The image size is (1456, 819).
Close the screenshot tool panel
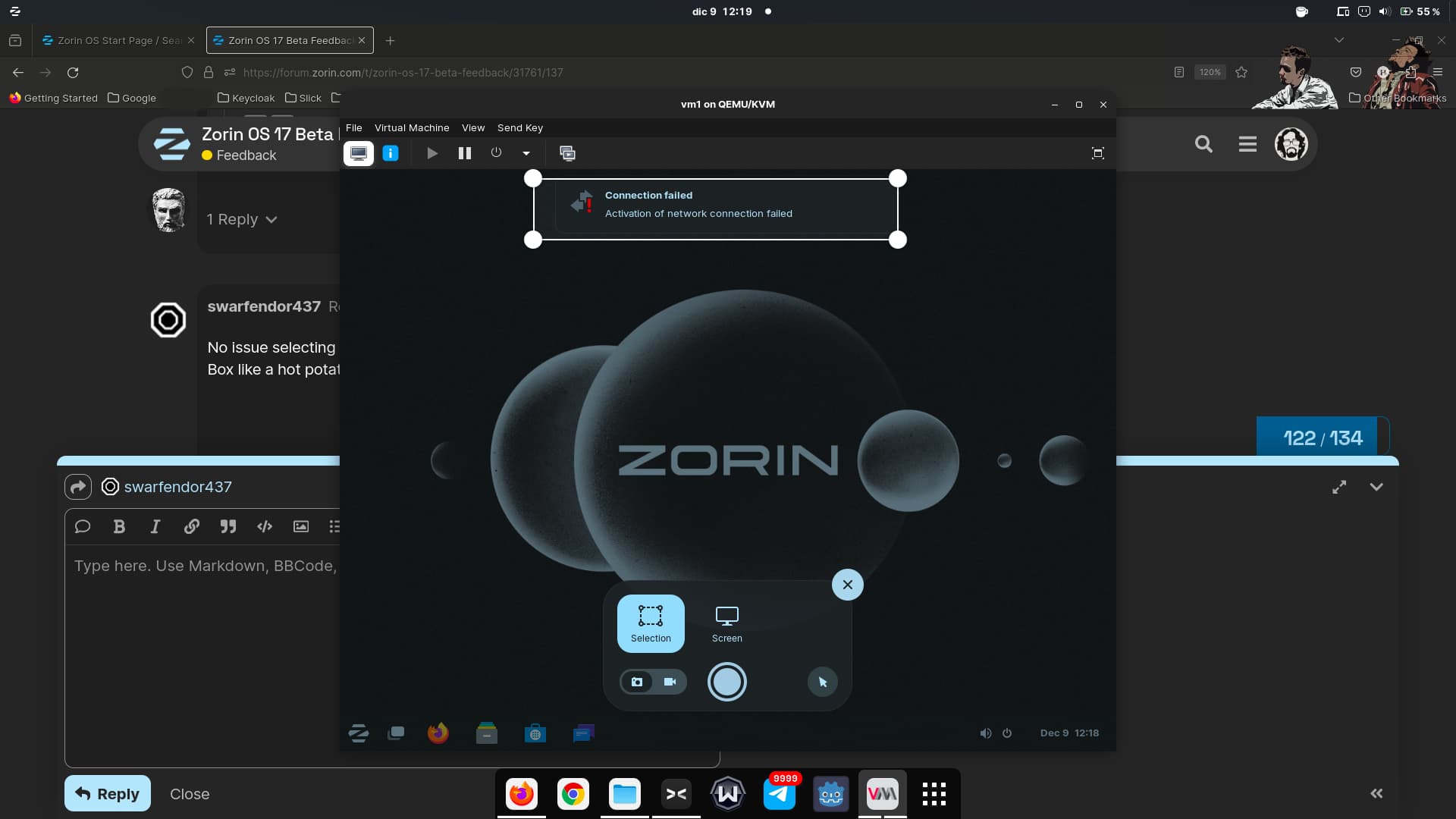click(x=848, y=585)
